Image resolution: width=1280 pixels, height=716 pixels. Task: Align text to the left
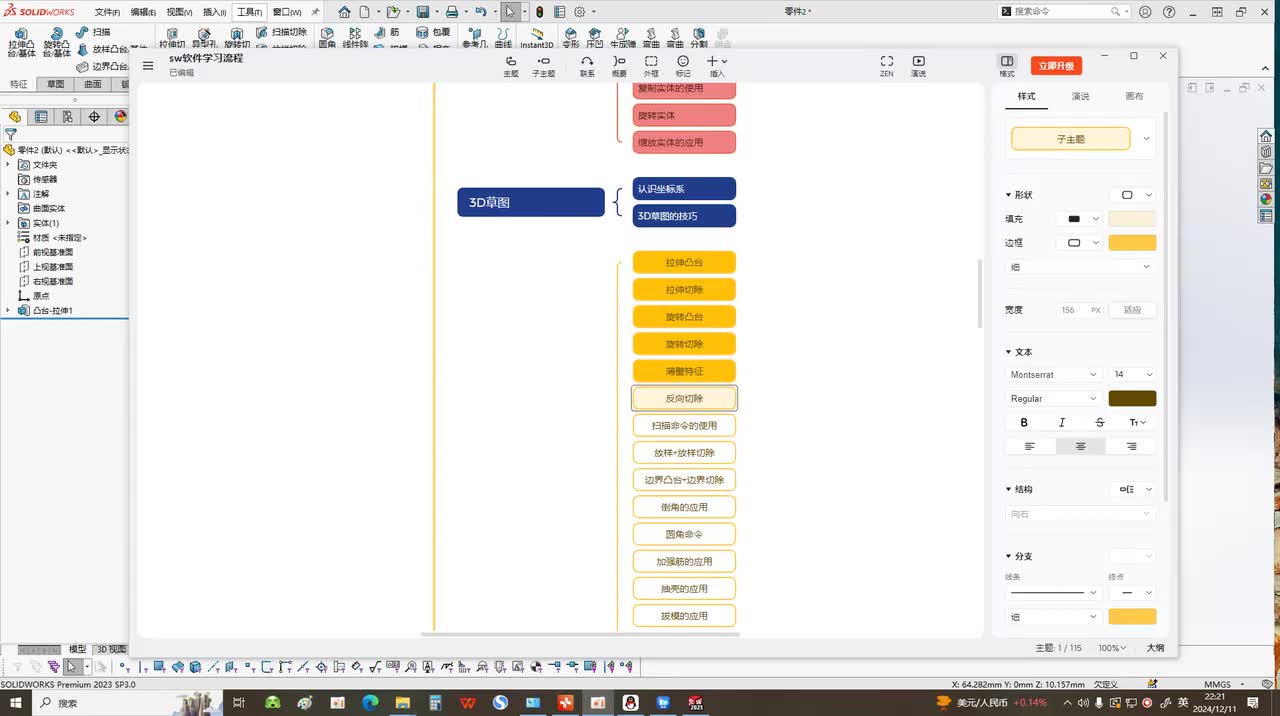point(1030,446)
